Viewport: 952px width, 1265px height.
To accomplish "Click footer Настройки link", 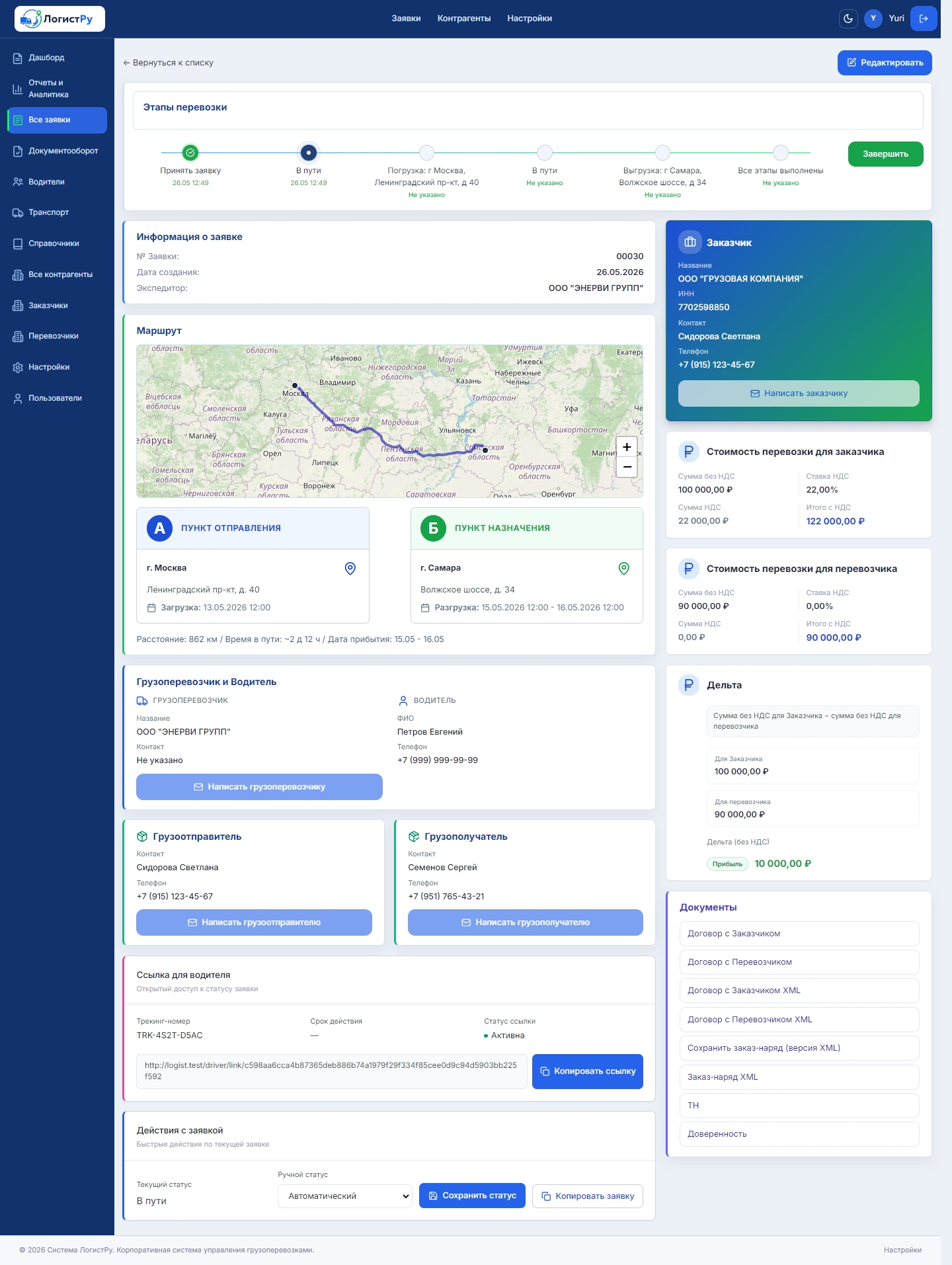I will coord(902,1250).
